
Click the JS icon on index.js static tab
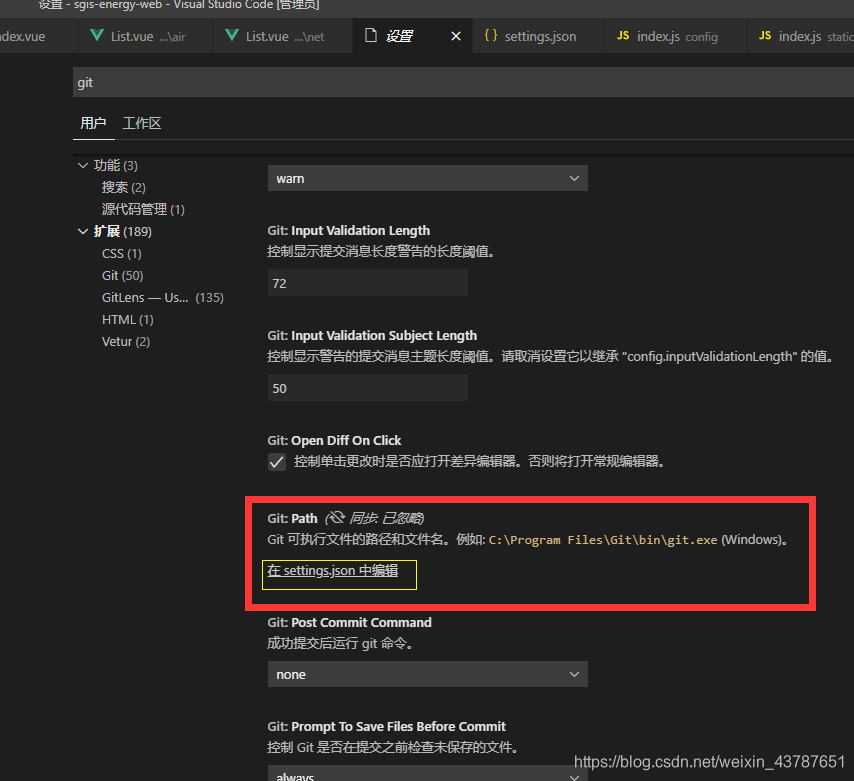(x=765, y=36)
